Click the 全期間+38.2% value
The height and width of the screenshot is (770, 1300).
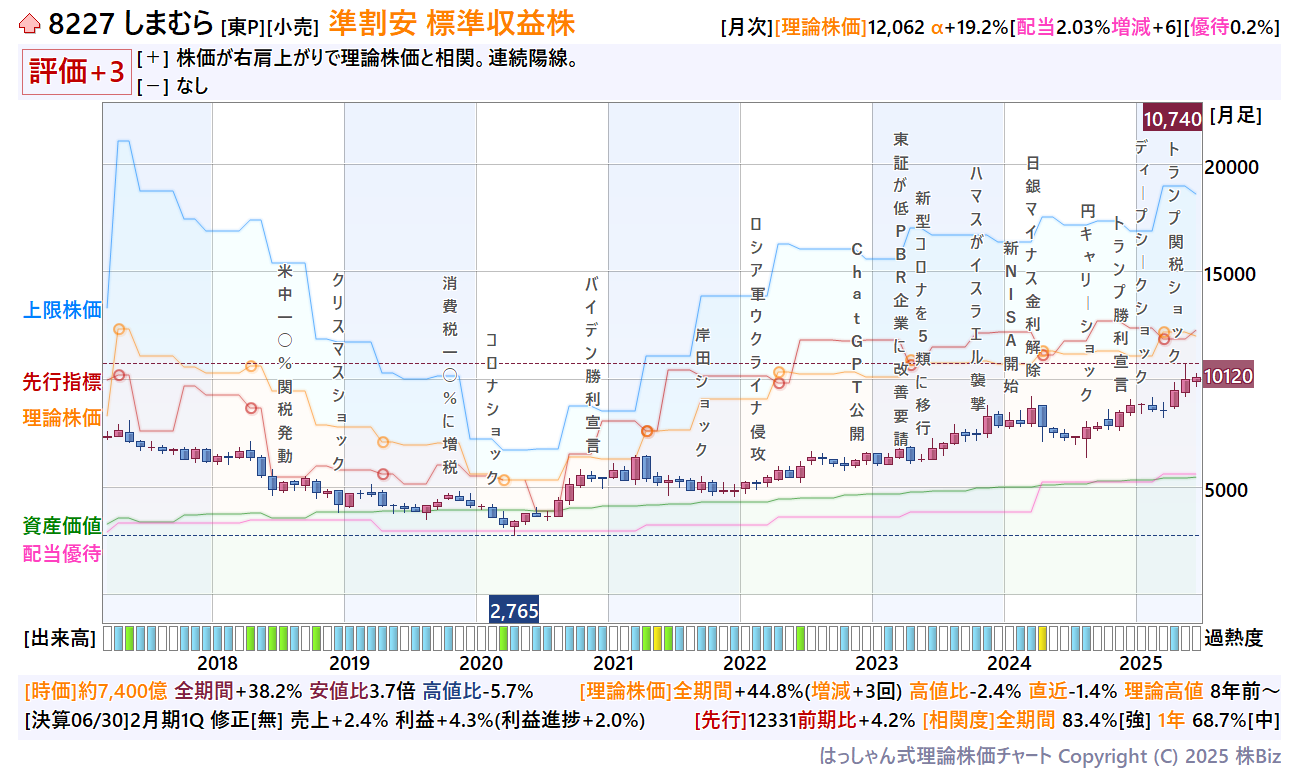238,691
